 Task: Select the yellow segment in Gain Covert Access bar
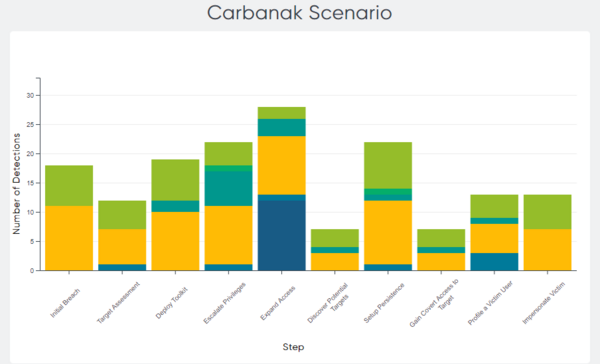pos(441,262)
